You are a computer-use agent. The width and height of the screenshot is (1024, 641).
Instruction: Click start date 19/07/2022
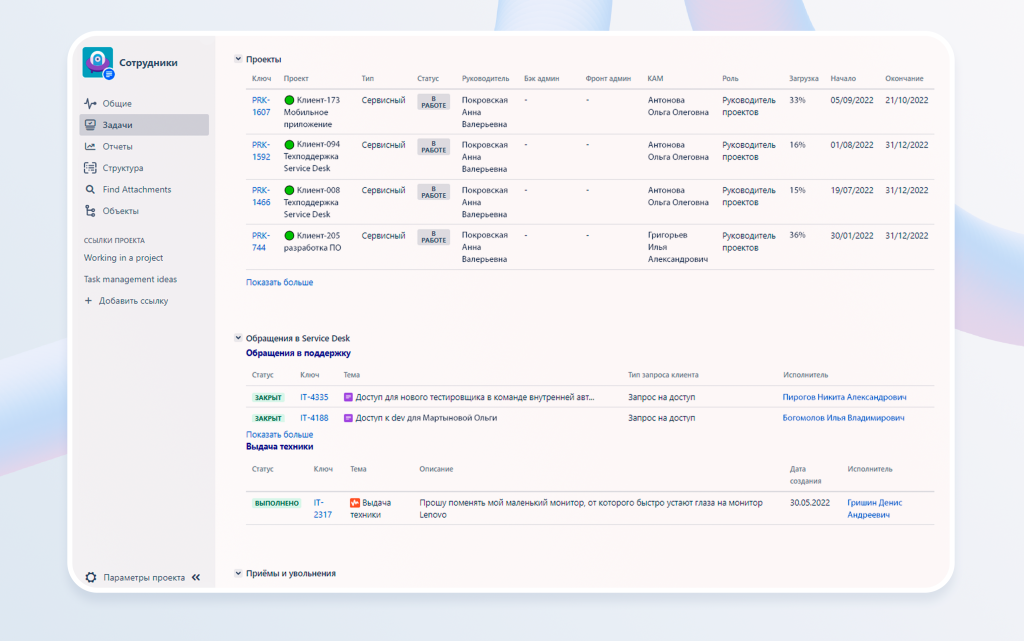[x=852, y=191]
